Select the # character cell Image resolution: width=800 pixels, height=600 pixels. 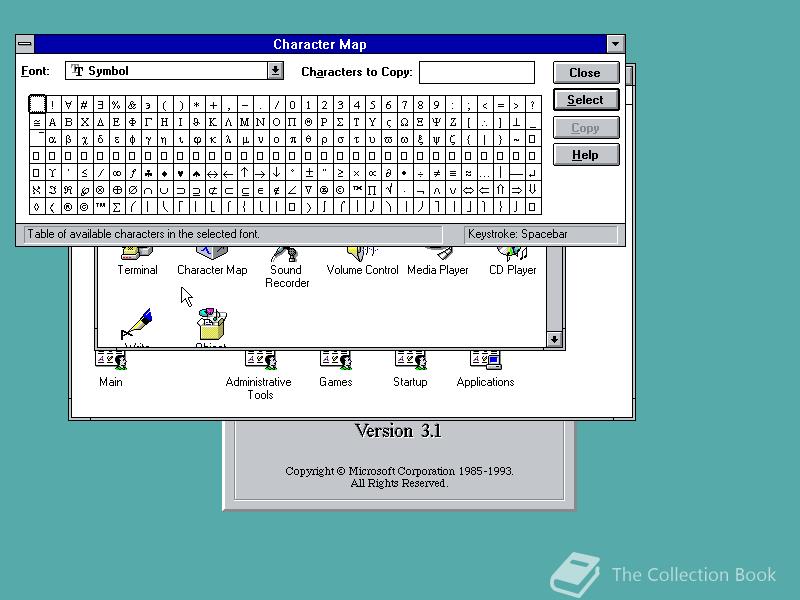[x=84, y=104]
